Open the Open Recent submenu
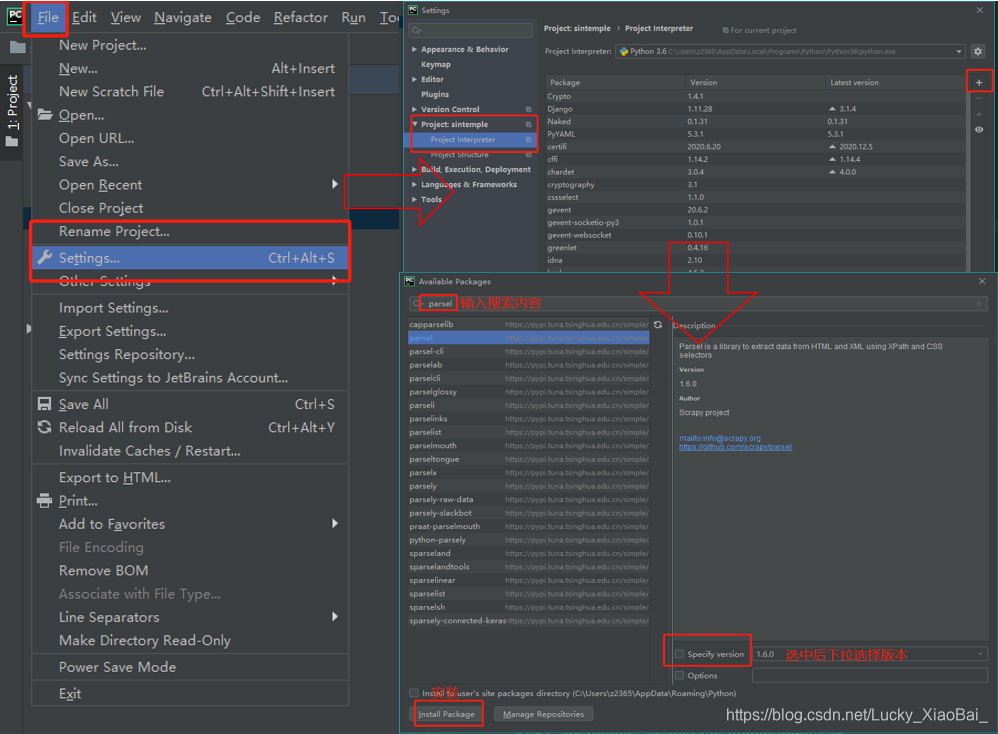 point(190,185)
